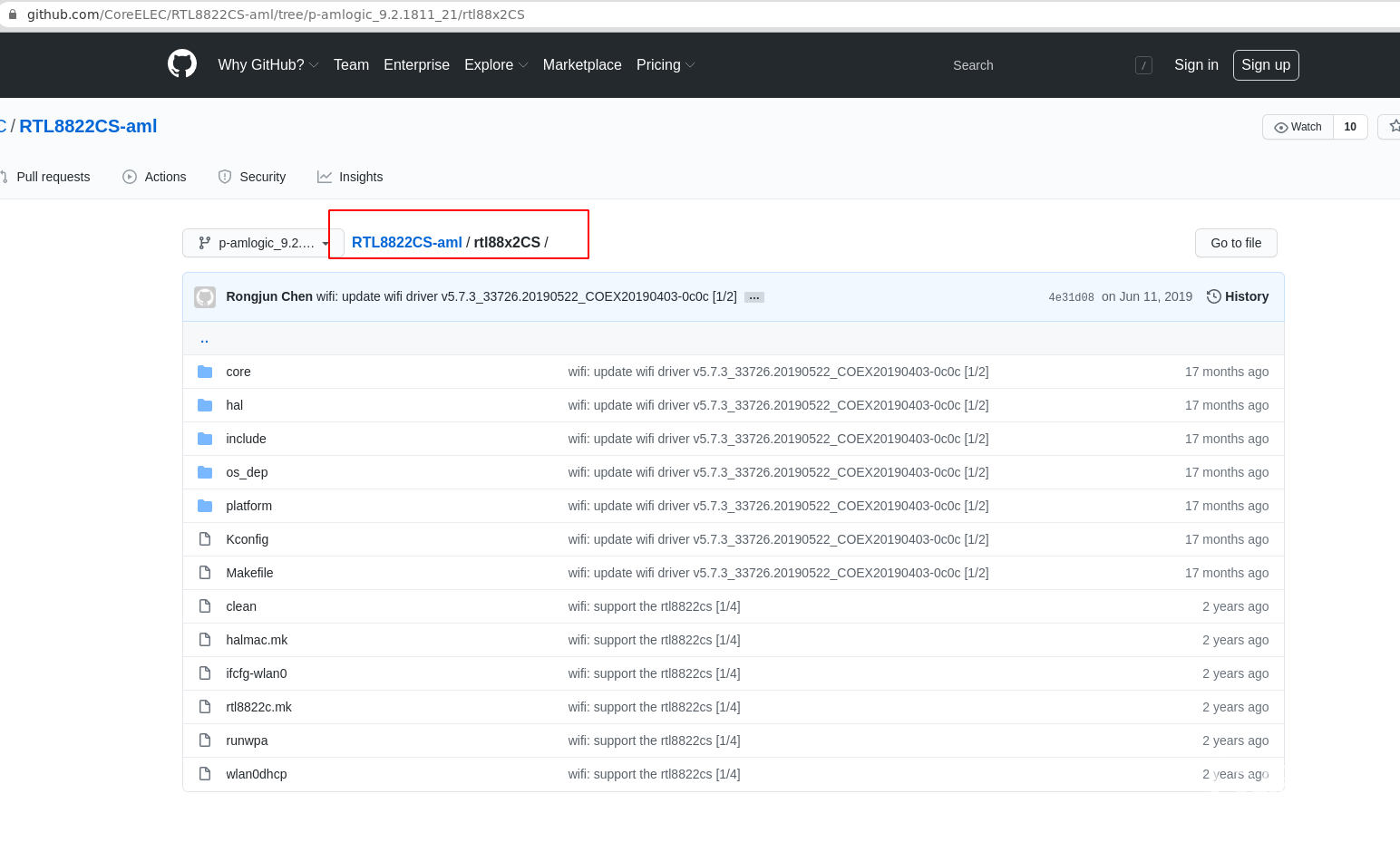Expand the Why GitHub? menu

pyautogui.click(x=268, y=65)
